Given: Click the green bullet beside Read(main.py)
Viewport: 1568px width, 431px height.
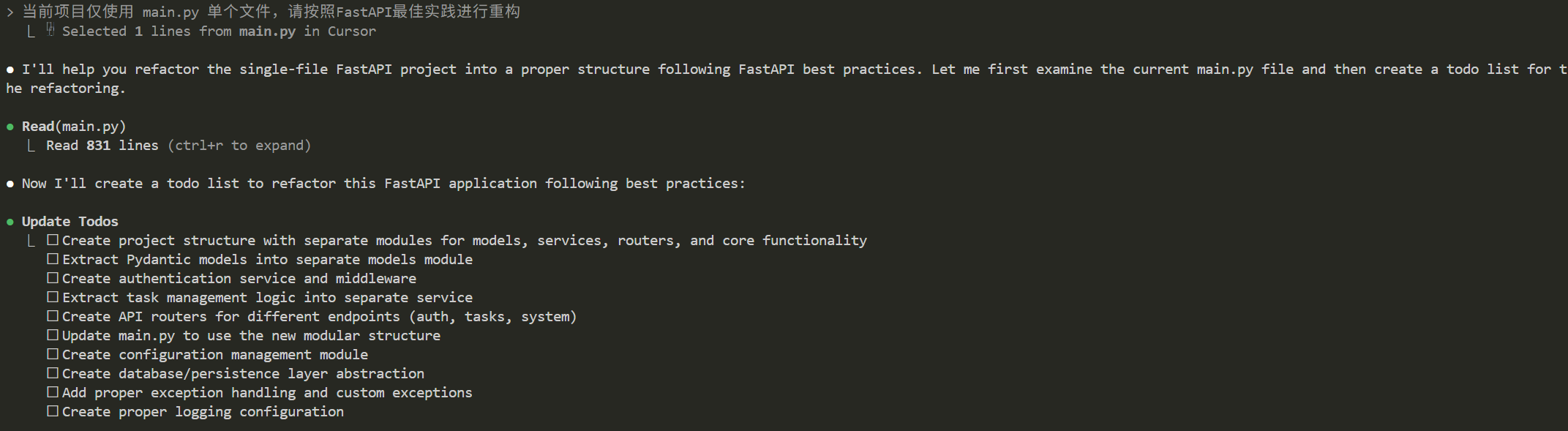Looking at the screenshot, I should tap(10, 127).
